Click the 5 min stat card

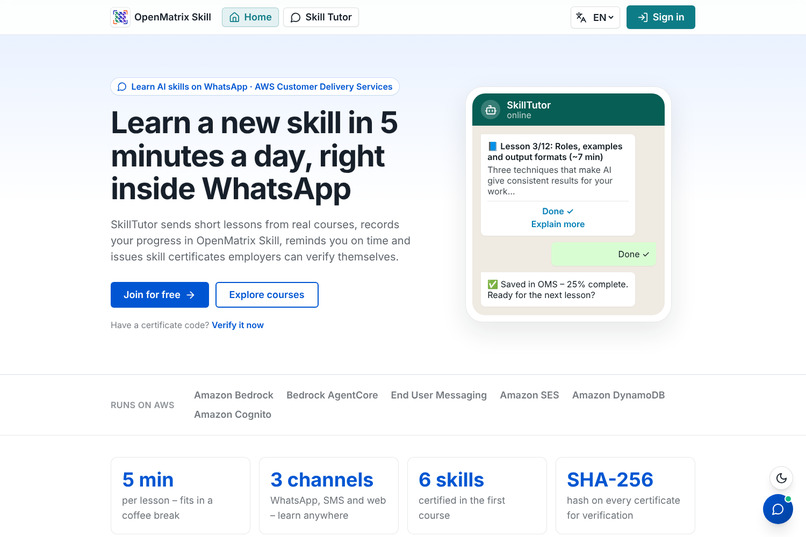click(180, 496)
